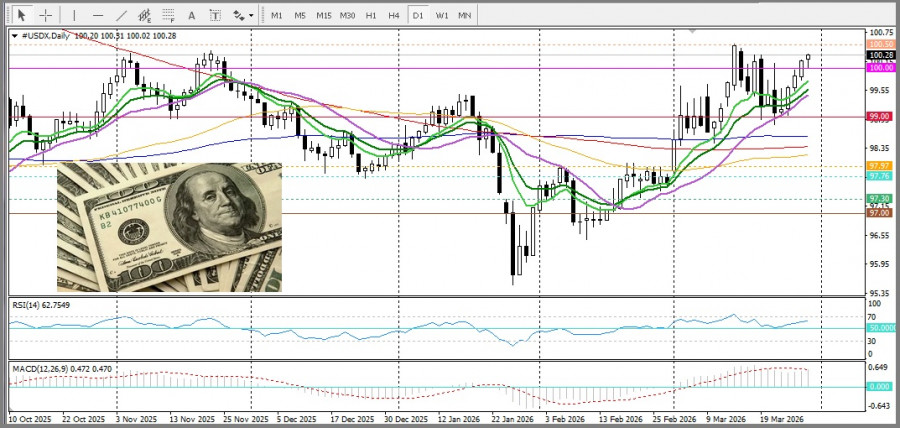Select the text label tool
Screen dimensions: 900x428
(214, 16)
